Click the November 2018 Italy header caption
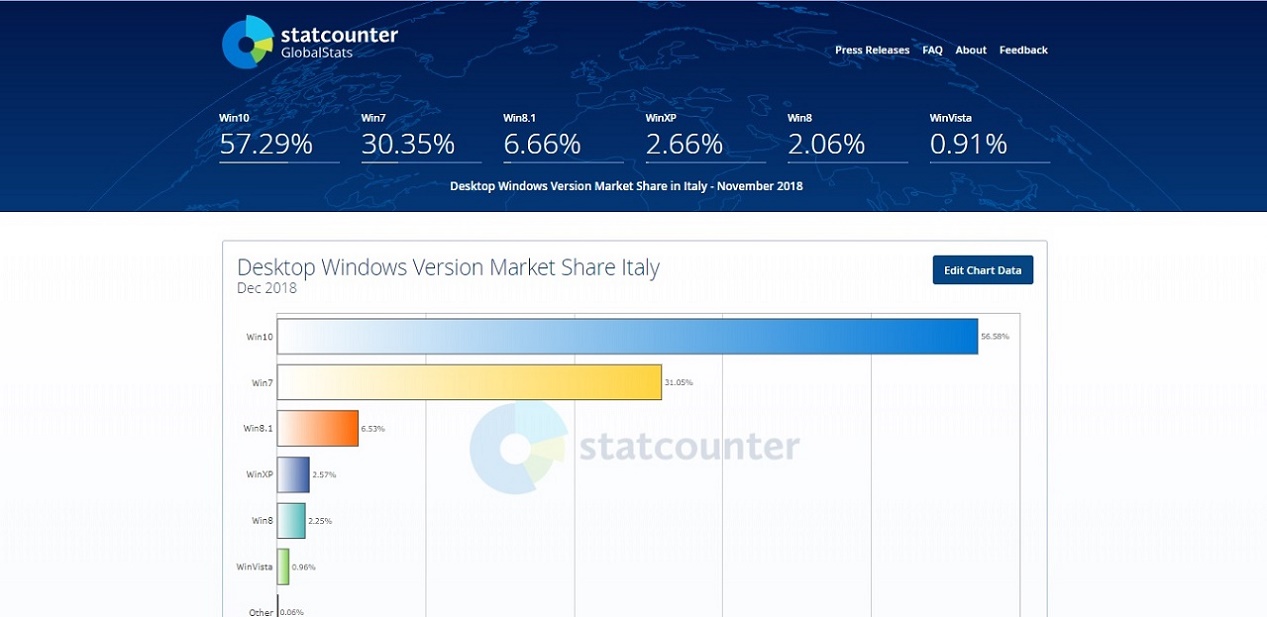The width and height of the screenshot is (1267, 617). [x=626, y=186]
